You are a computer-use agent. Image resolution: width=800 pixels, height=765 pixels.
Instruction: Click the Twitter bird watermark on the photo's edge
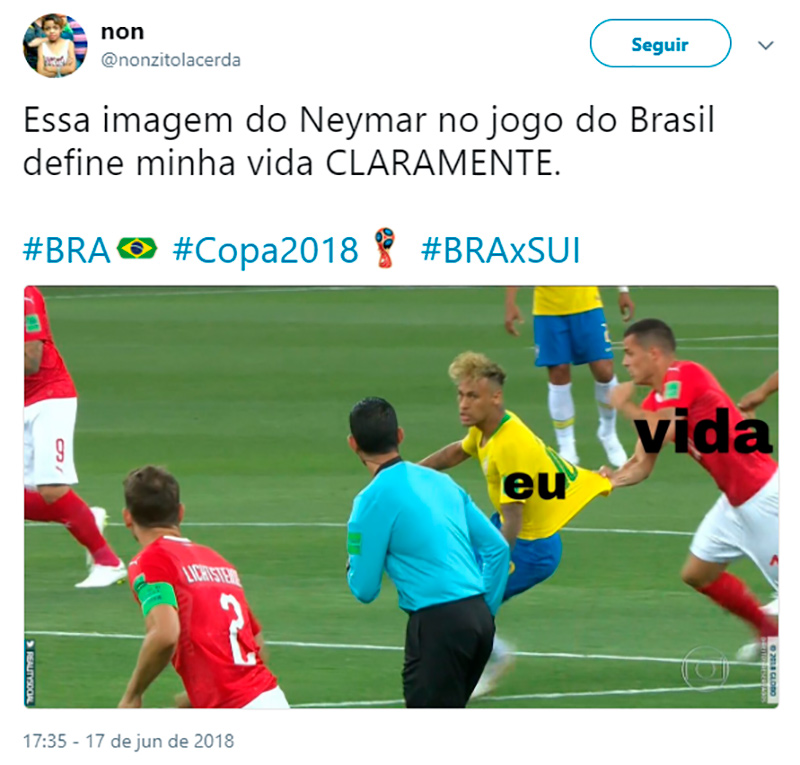(x=30, y=645)
